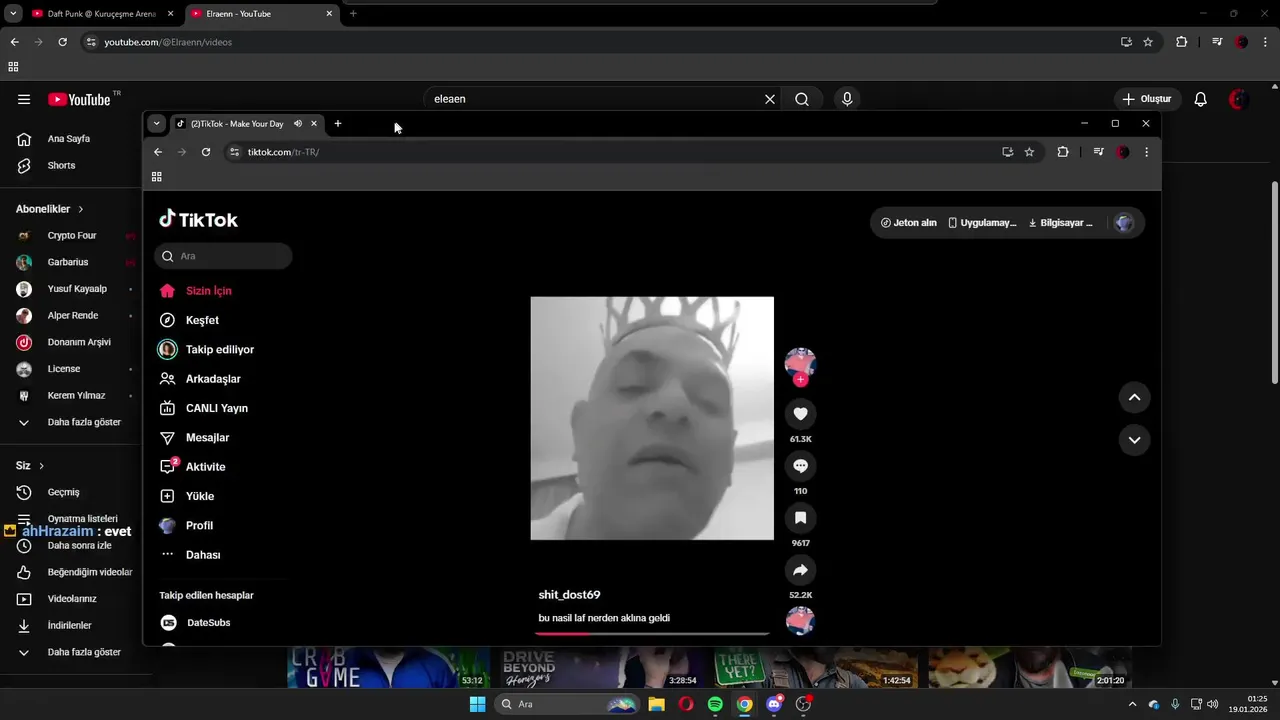Open the YouTube account avatar
This screenshot has width=1280, height=720.
pyautogui.click(x=1239, y=99)
